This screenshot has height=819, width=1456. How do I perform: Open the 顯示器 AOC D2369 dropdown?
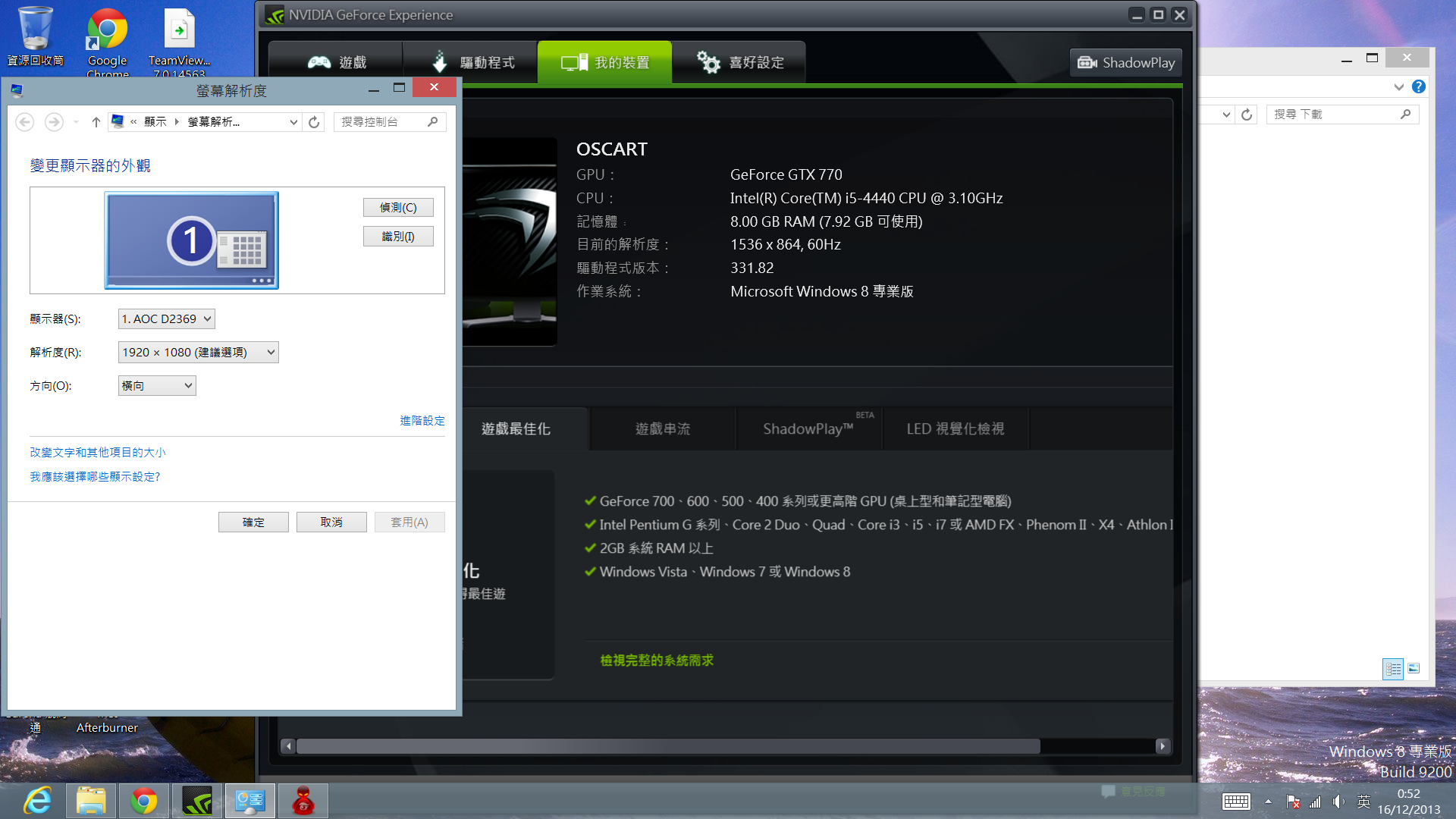tap(167, 319)
